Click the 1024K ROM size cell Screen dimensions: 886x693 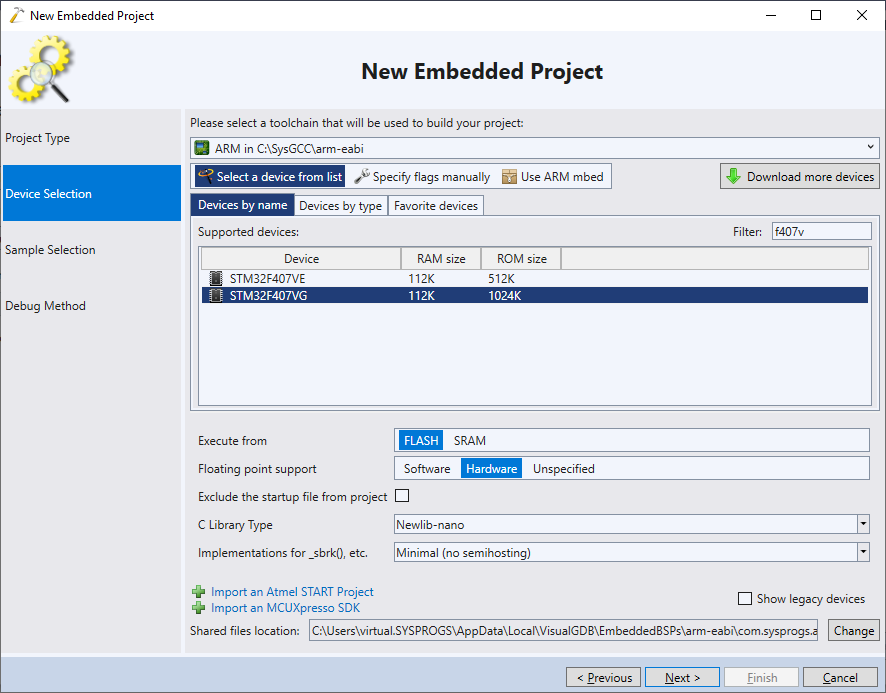(505, 295)
